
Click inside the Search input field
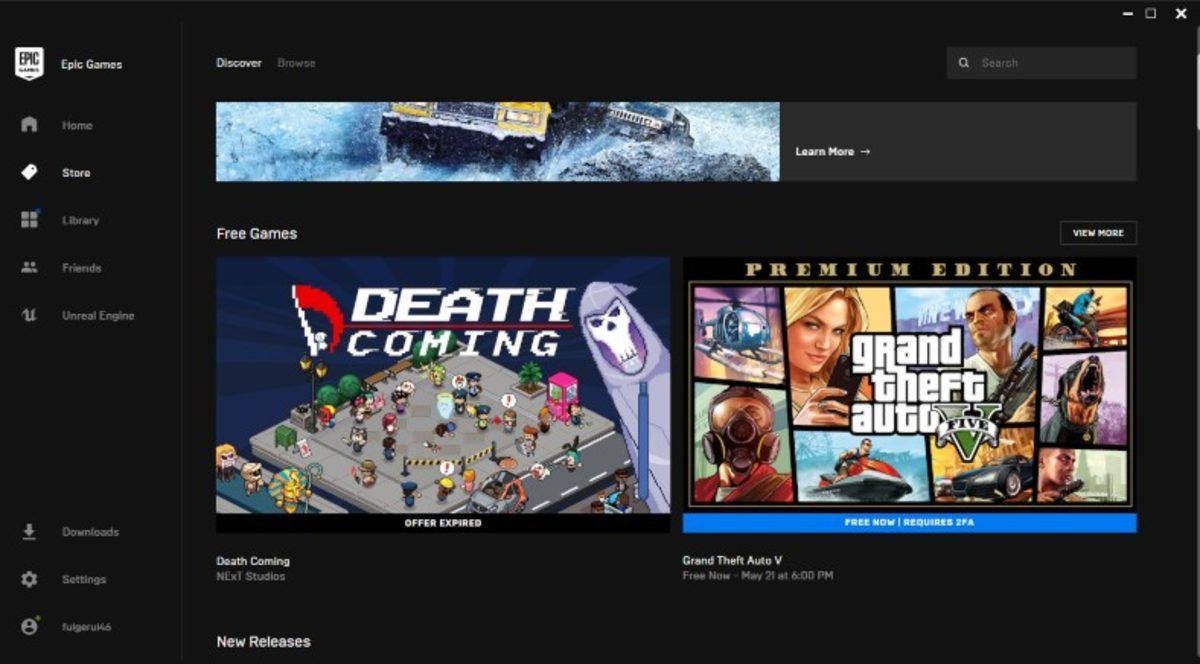click(x=1040, y=62)
